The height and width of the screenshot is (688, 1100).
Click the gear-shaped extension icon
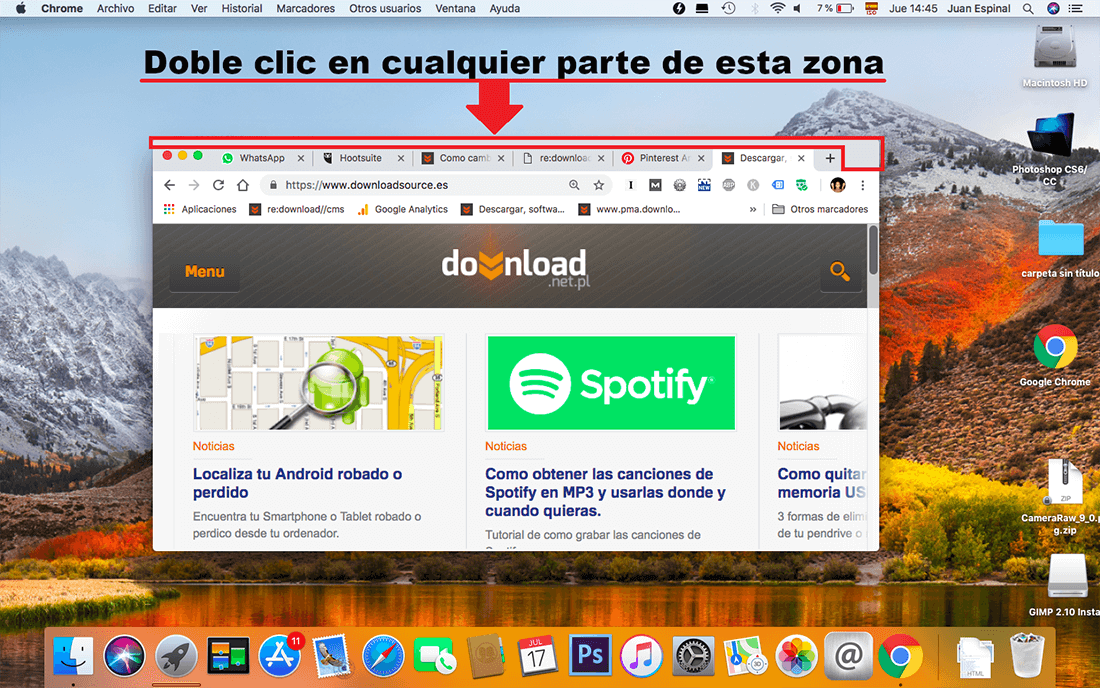point(679,185)
